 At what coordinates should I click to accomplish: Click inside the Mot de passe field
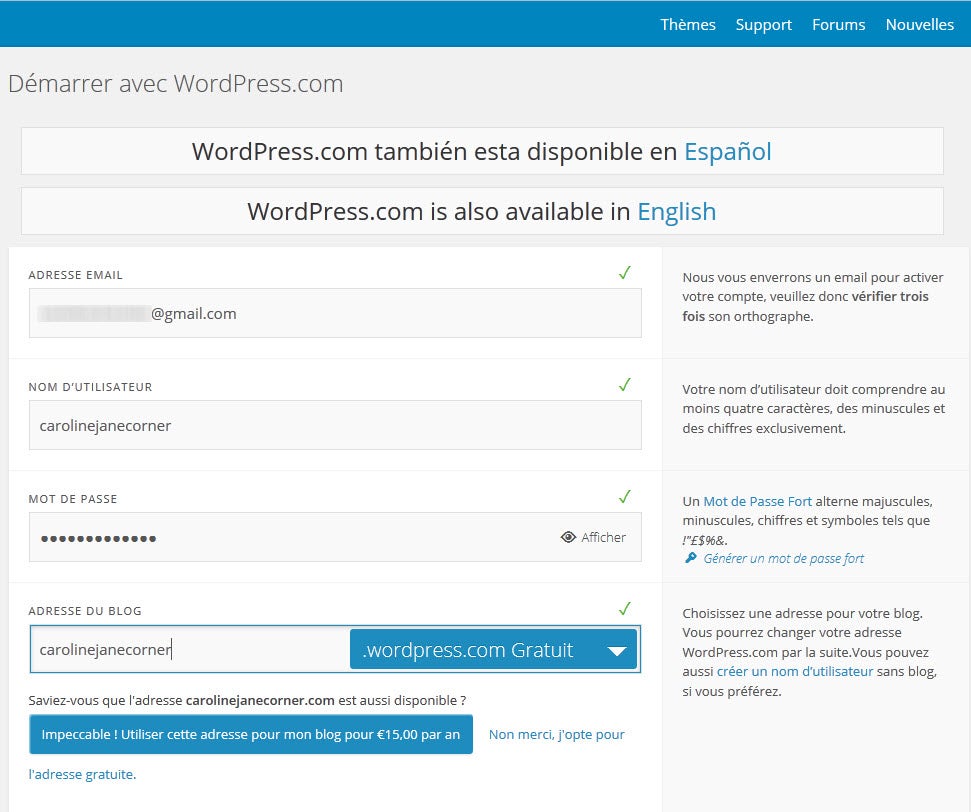(290, 538)
